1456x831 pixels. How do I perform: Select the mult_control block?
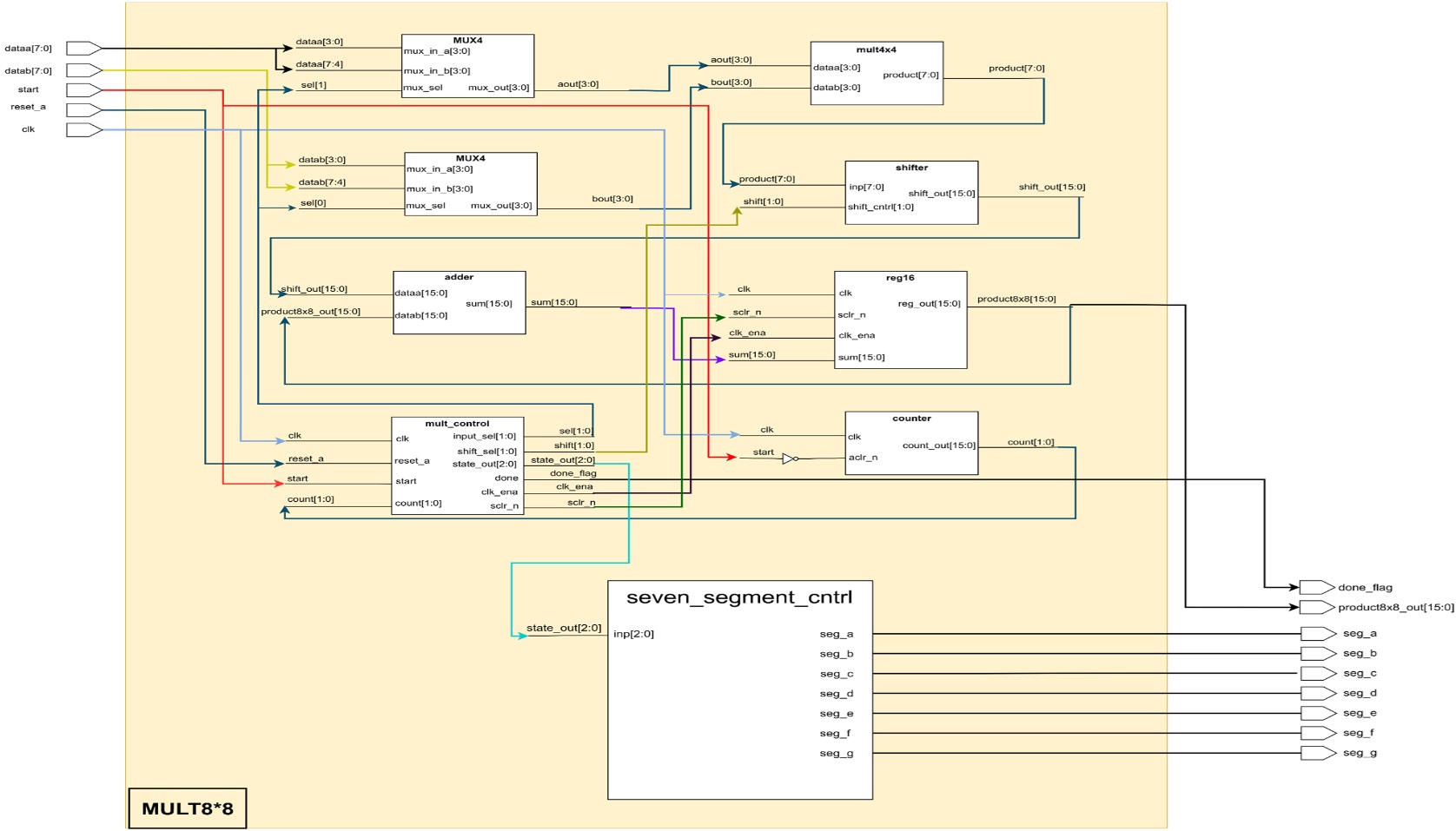pos(457,465)
